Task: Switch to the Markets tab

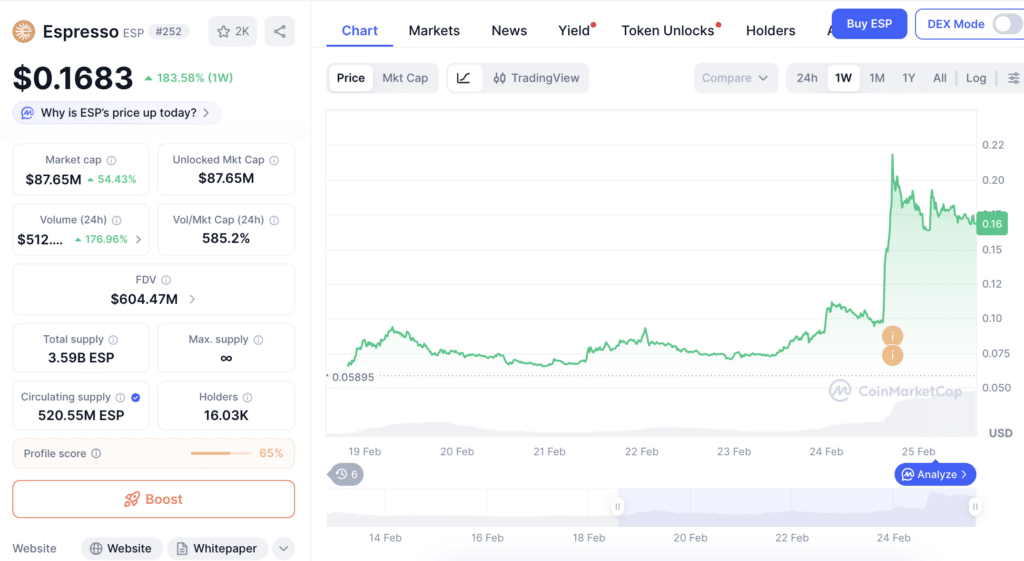Action: pyautogui.click(x=434, y=31)
